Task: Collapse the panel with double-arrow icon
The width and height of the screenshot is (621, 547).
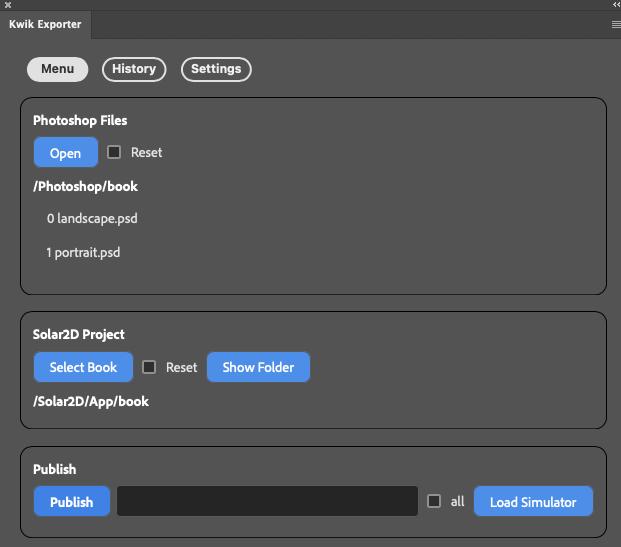Action: tap(617, 5)
